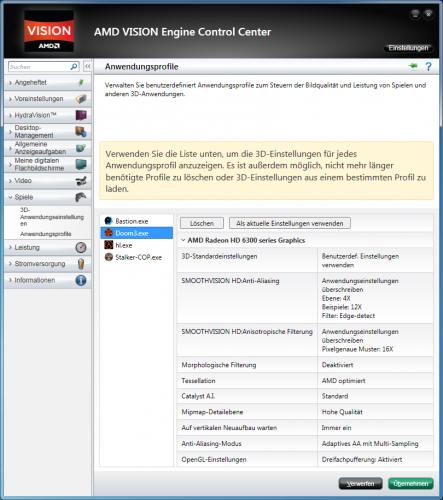The image size is (443, 500).
Task: Expand the Informationen section
Action: (x=10, y=280)
